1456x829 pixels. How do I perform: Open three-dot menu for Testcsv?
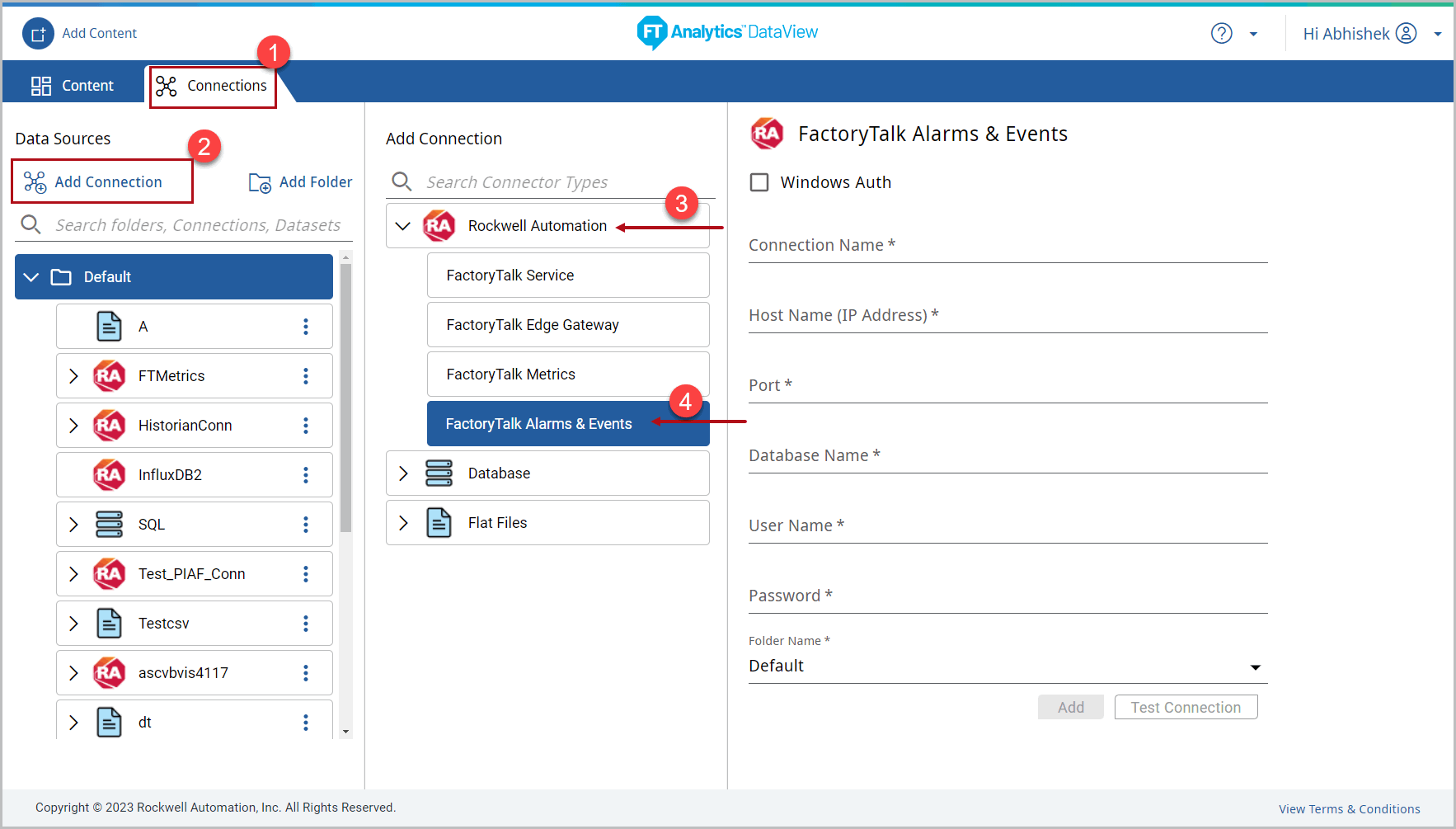(x=306, y=624)
